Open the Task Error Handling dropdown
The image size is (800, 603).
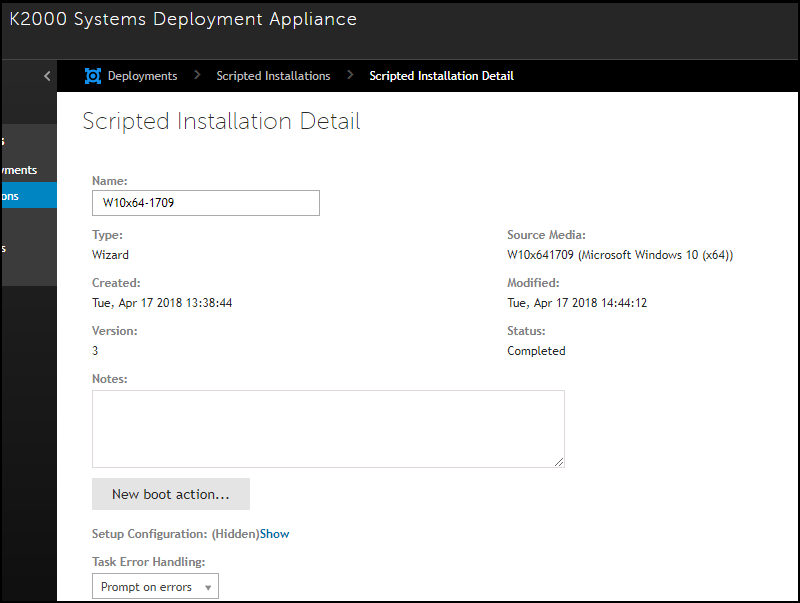pyautogui.click(x=155, y=586)
